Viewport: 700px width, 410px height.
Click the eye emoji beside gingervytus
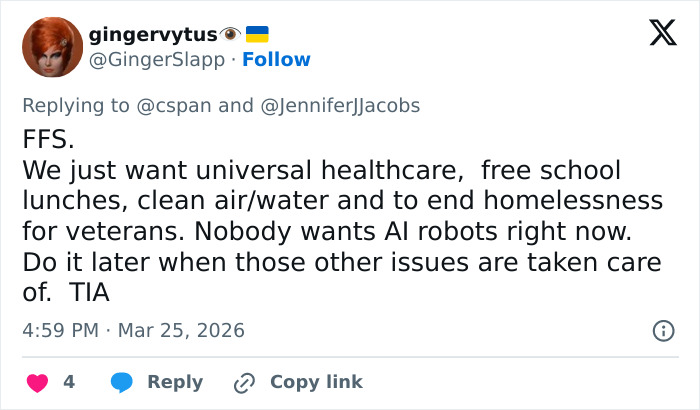pyautogui.click(x=229, y=34)
